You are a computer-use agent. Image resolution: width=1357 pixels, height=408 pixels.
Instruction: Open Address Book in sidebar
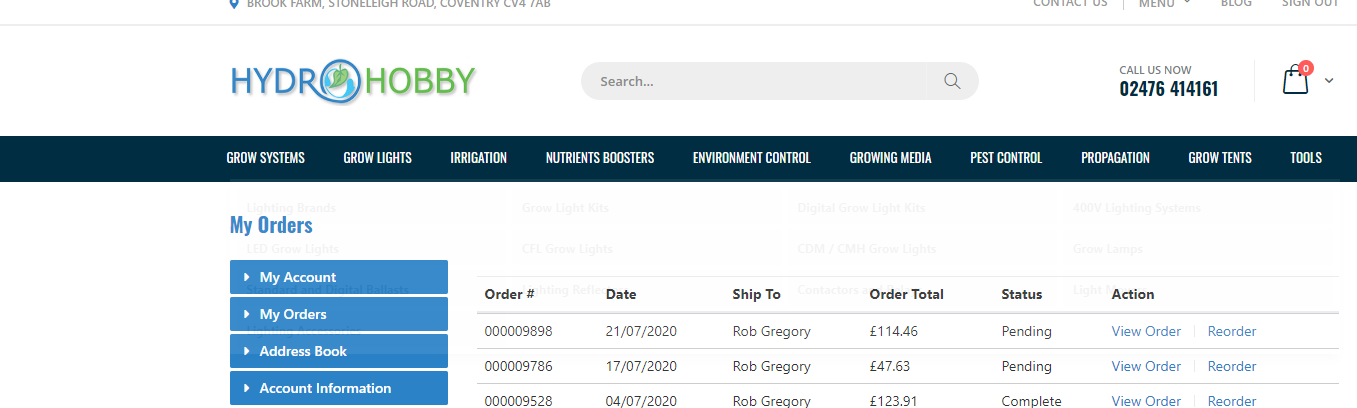[338, 351]
